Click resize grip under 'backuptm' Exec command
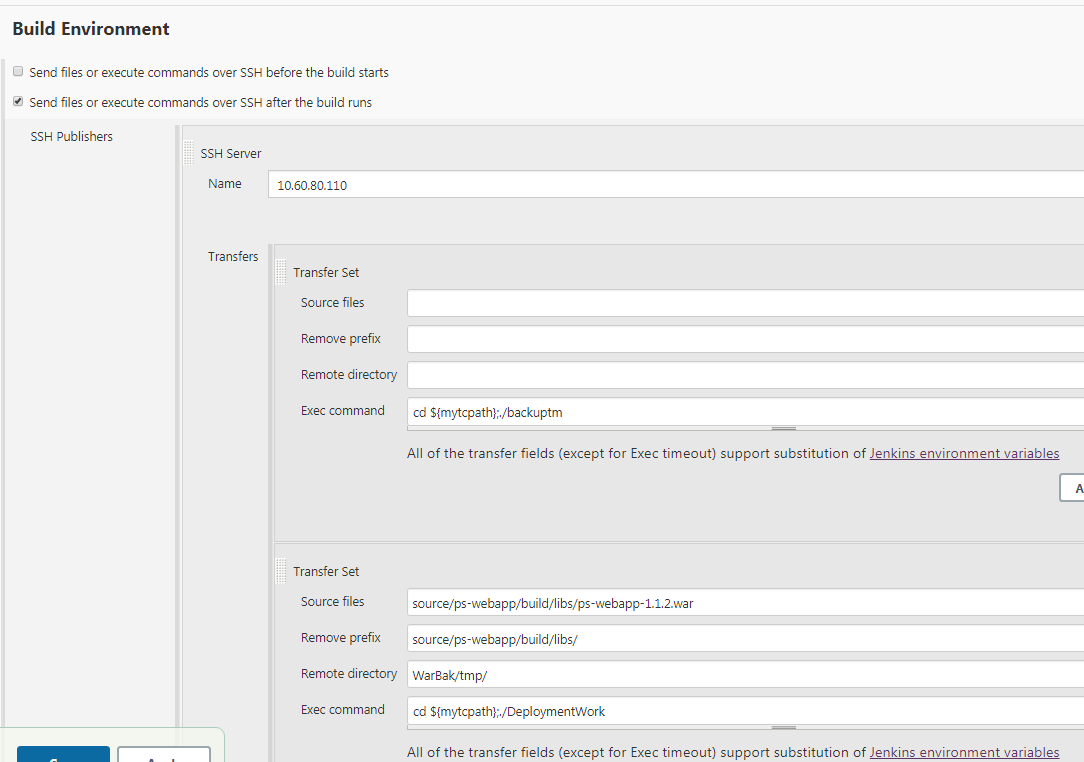The width and height of the screenshot is (1084, 762). [784, 428]
